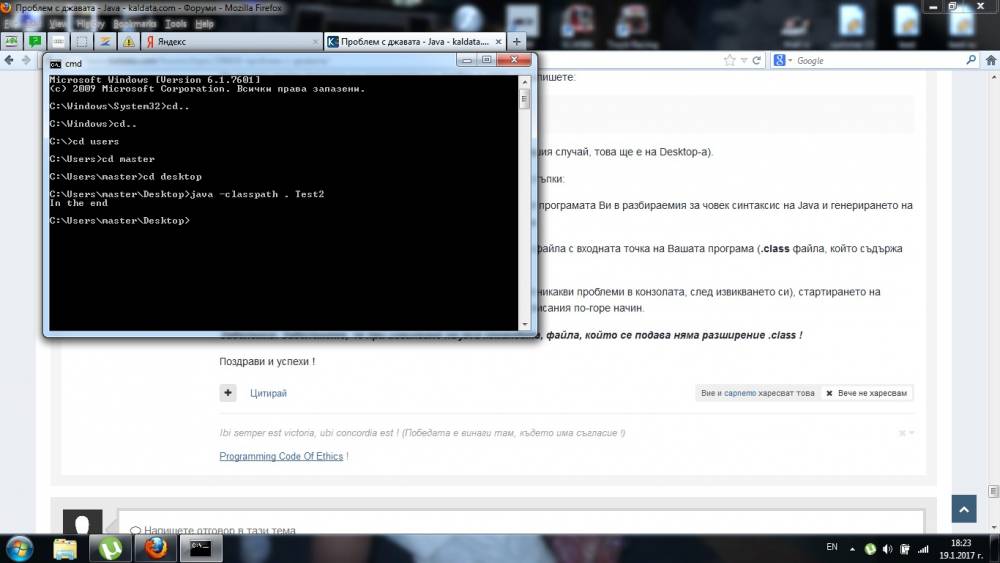
Task: Click the 'java -classpath . Test2' command line
Action: click(257, 194)
